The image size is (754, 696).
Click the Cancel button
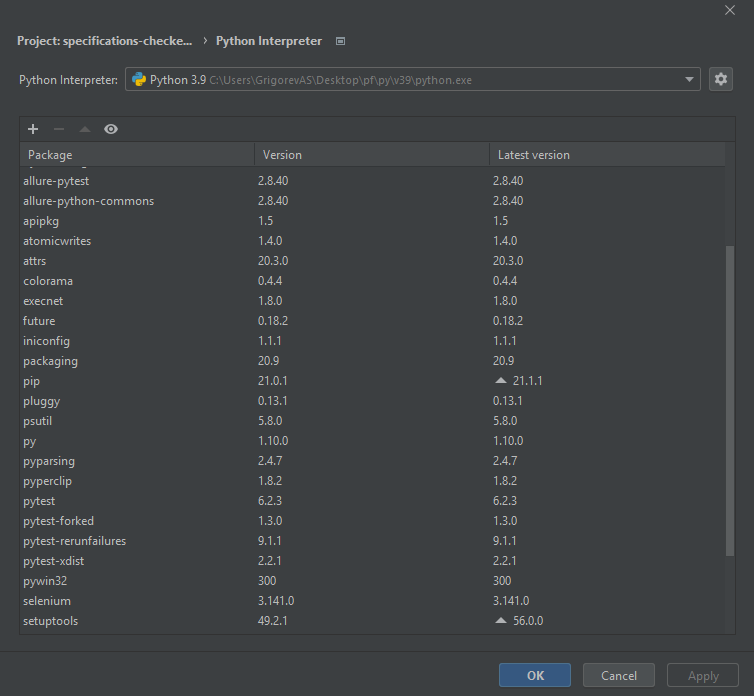[x=618, y=675]
